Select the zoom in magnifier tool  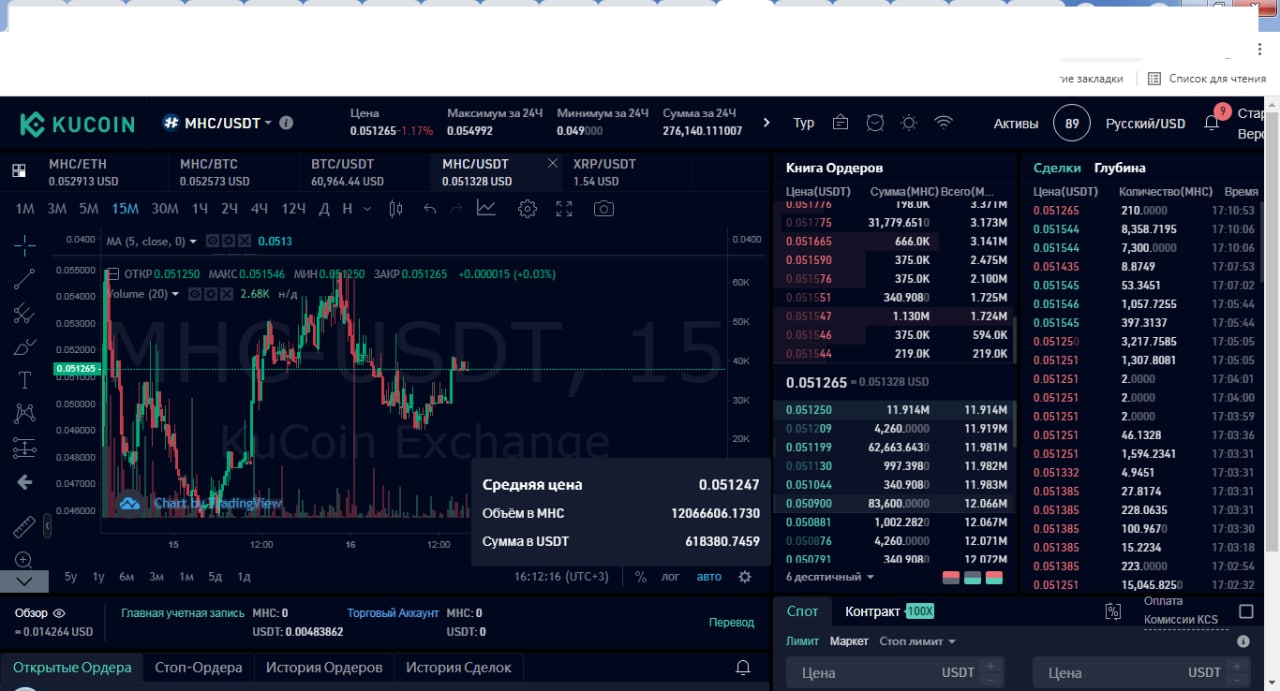click(x=24, y=560)
